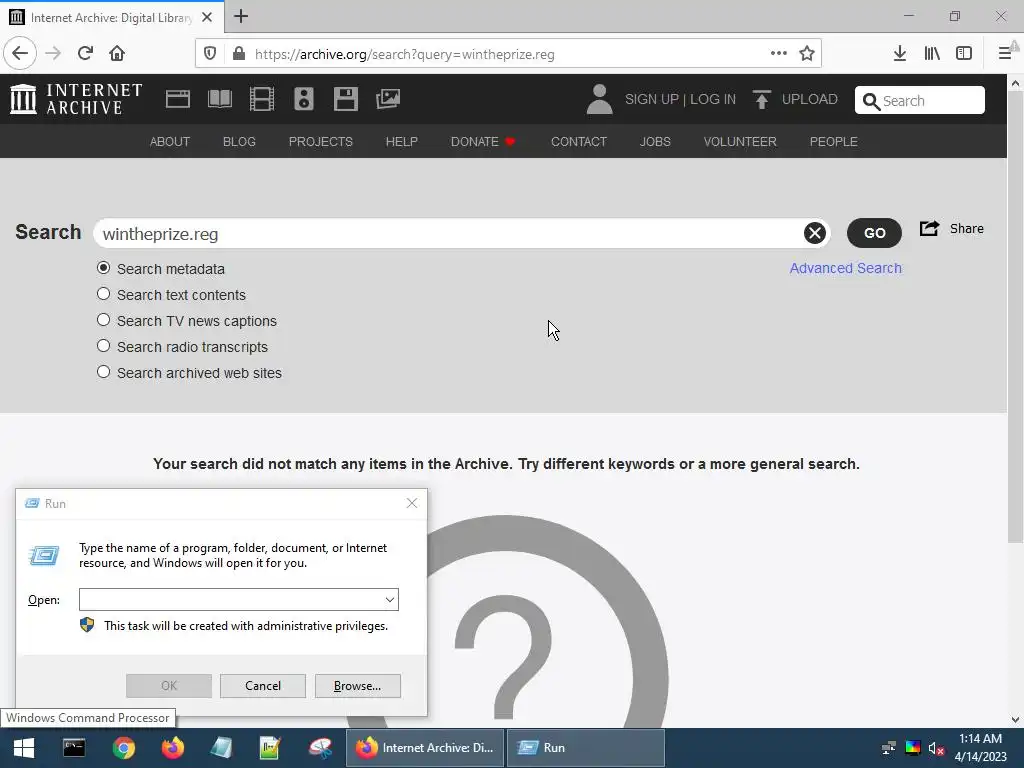Click SIGN UP link
The height and width of the screenshot is (768, 1024).
point(652,99)
